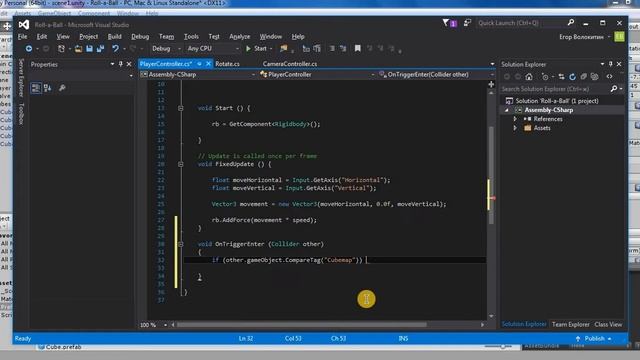Open the Edit menu
Screen dimensions: 640x360
42,36
